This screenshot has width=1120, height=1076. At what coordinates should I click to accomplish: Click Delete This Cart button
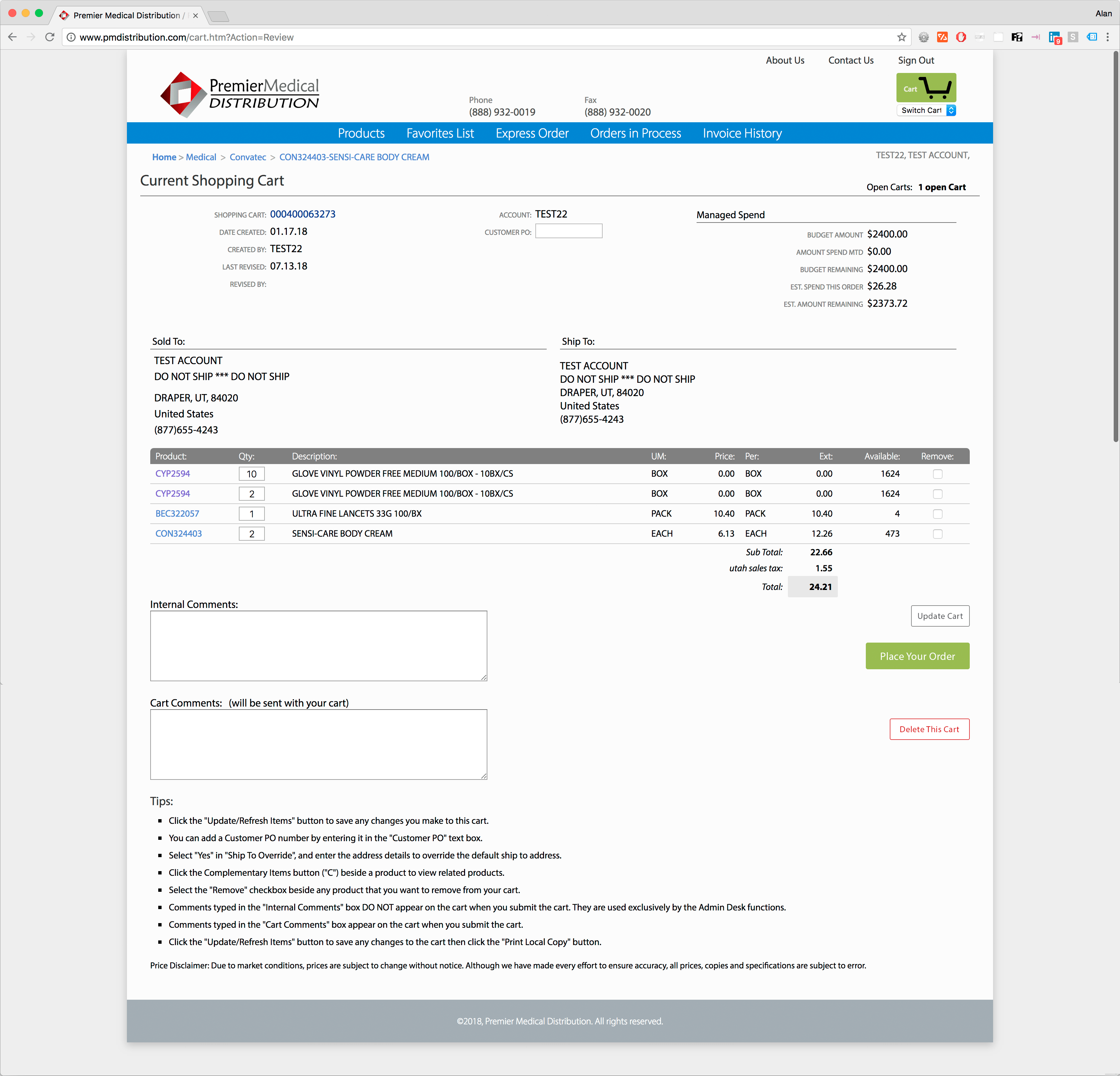point(929,729)
